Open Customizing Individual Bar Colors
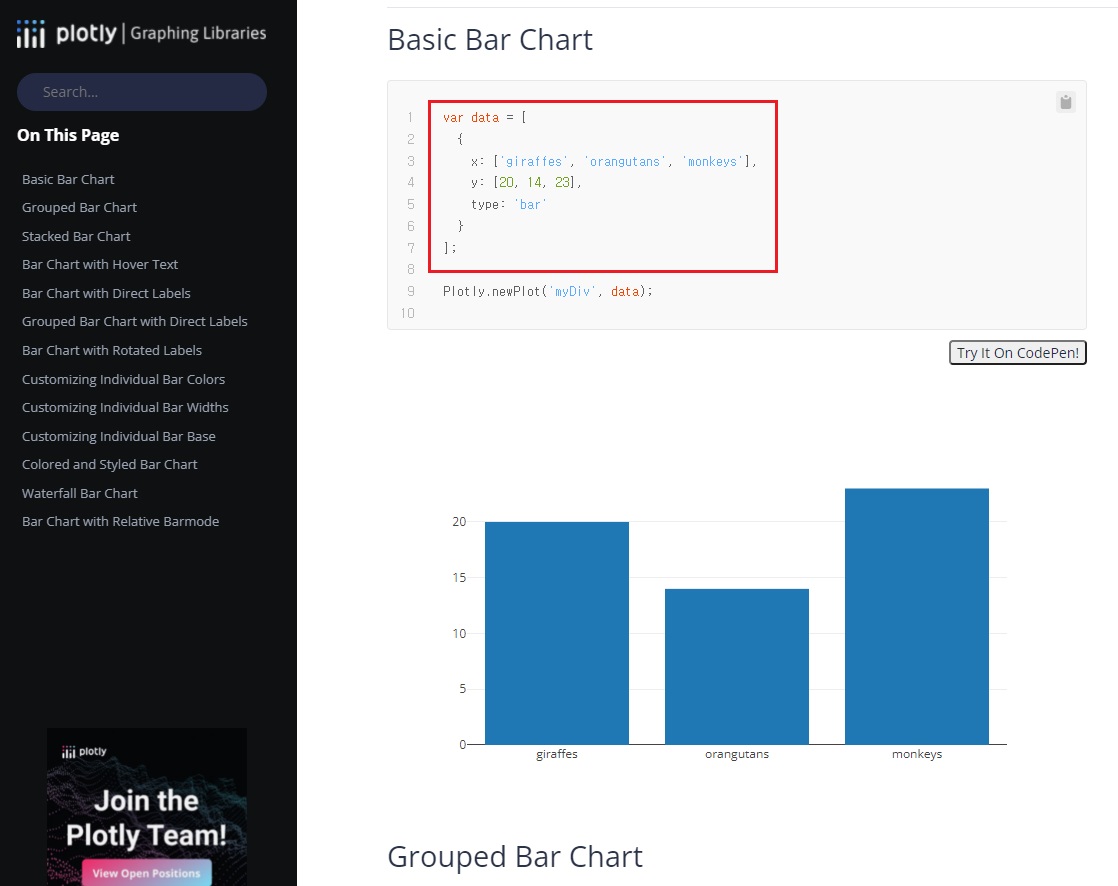 [123, 379]
